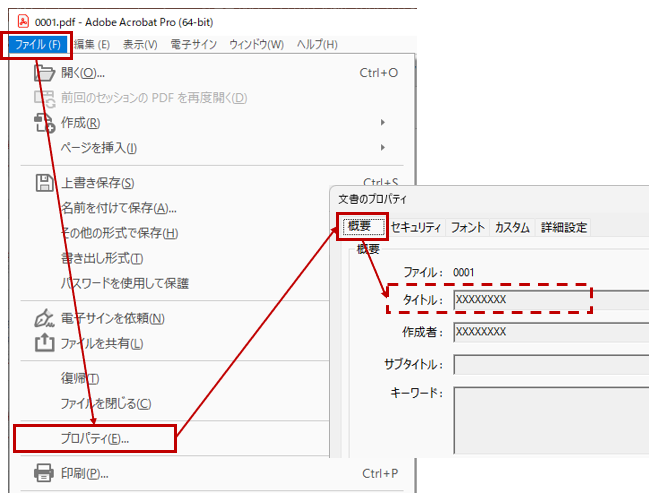Choose 名前を付けて保存 menu entry

pyautogui.click(x=118, y=208)
